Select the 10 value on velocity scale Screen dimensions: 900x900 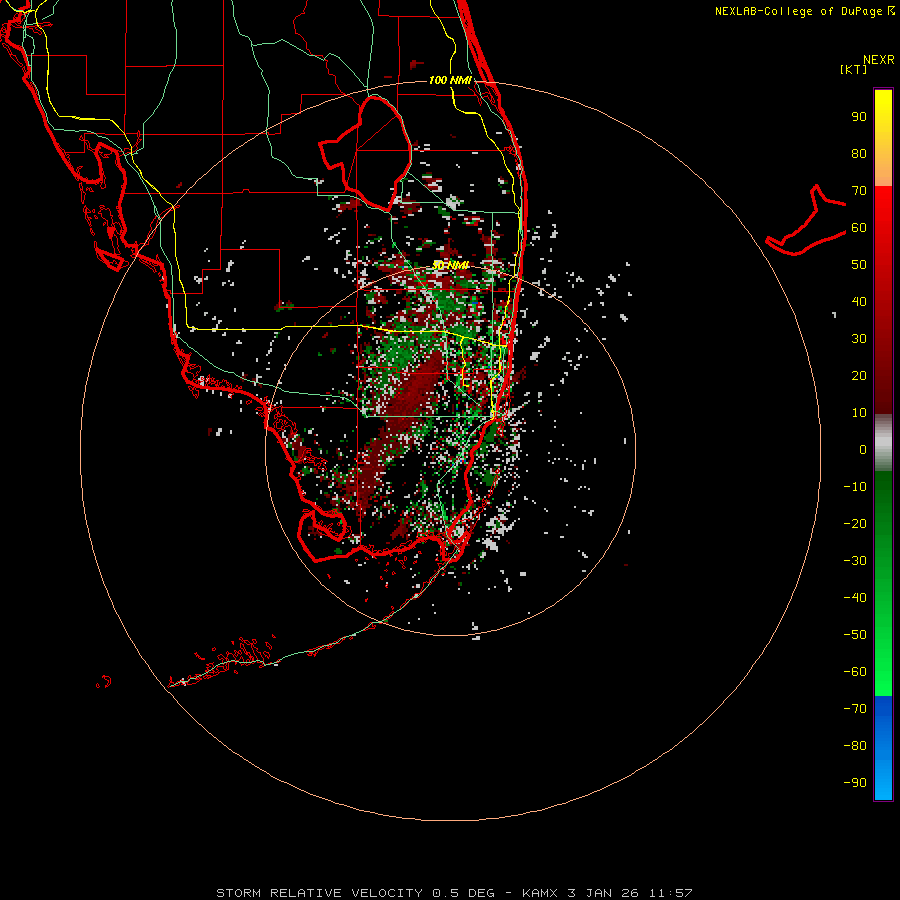click(859, 413)
